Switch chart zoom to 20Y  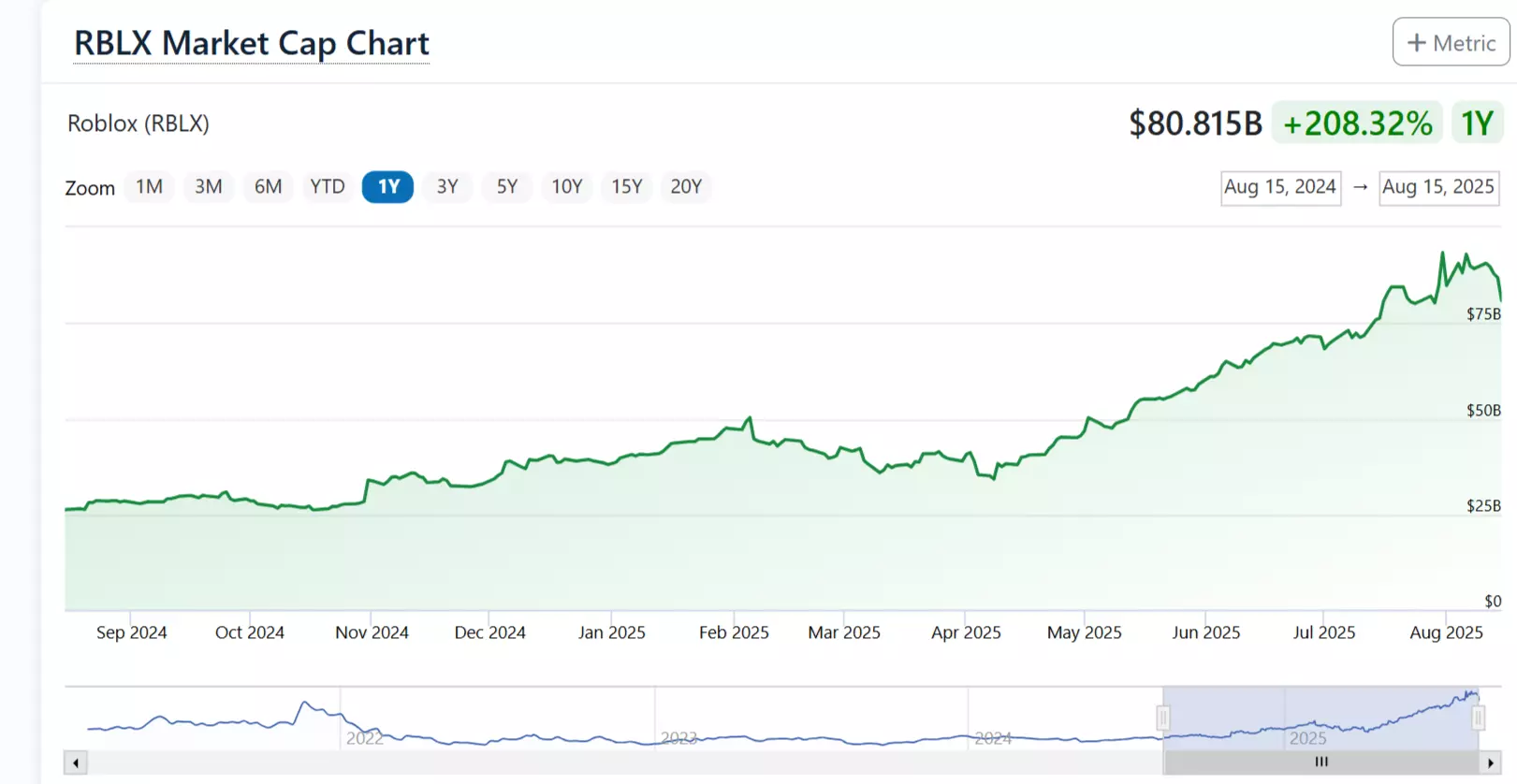686,186
